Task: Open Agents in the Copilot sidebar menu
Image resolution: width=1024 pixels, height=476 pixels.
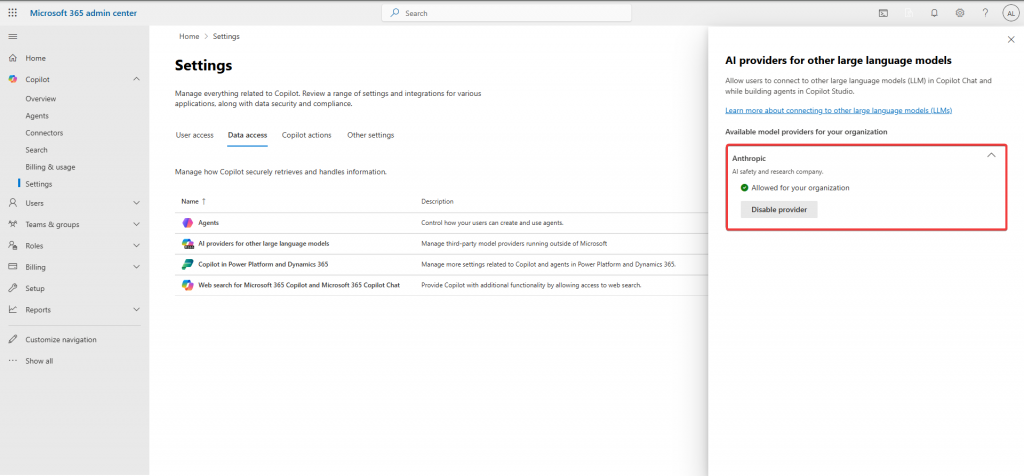Action: [x=37, y=116]
